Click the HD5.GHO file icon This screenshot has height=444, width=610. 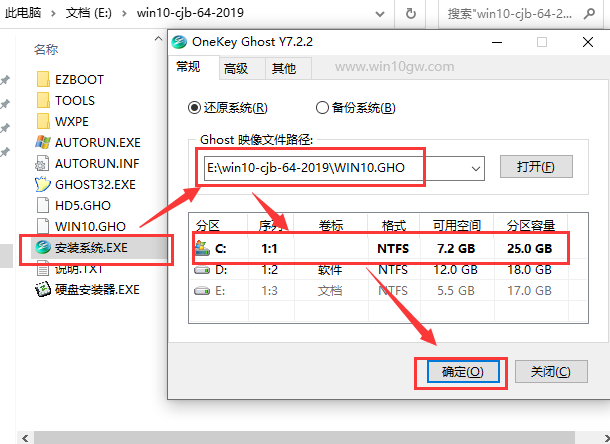[x=42, y=205]
